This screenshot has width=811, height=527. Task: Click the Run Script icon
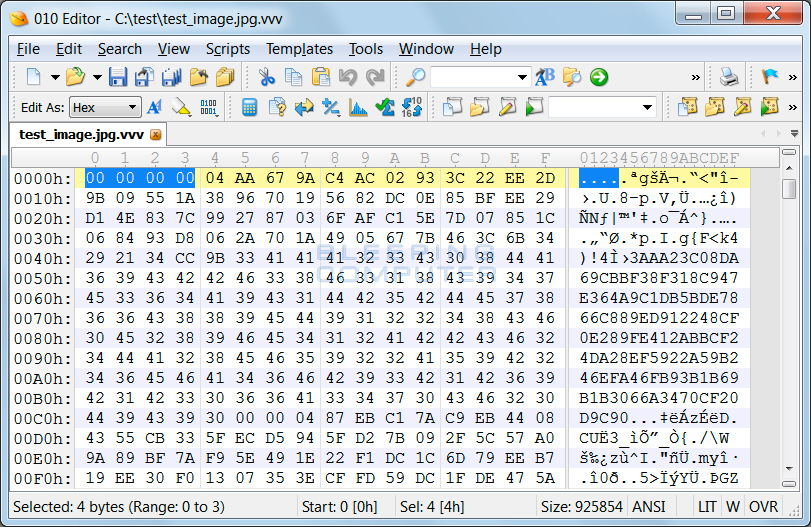pyautogui.click(x=534, y=107)
